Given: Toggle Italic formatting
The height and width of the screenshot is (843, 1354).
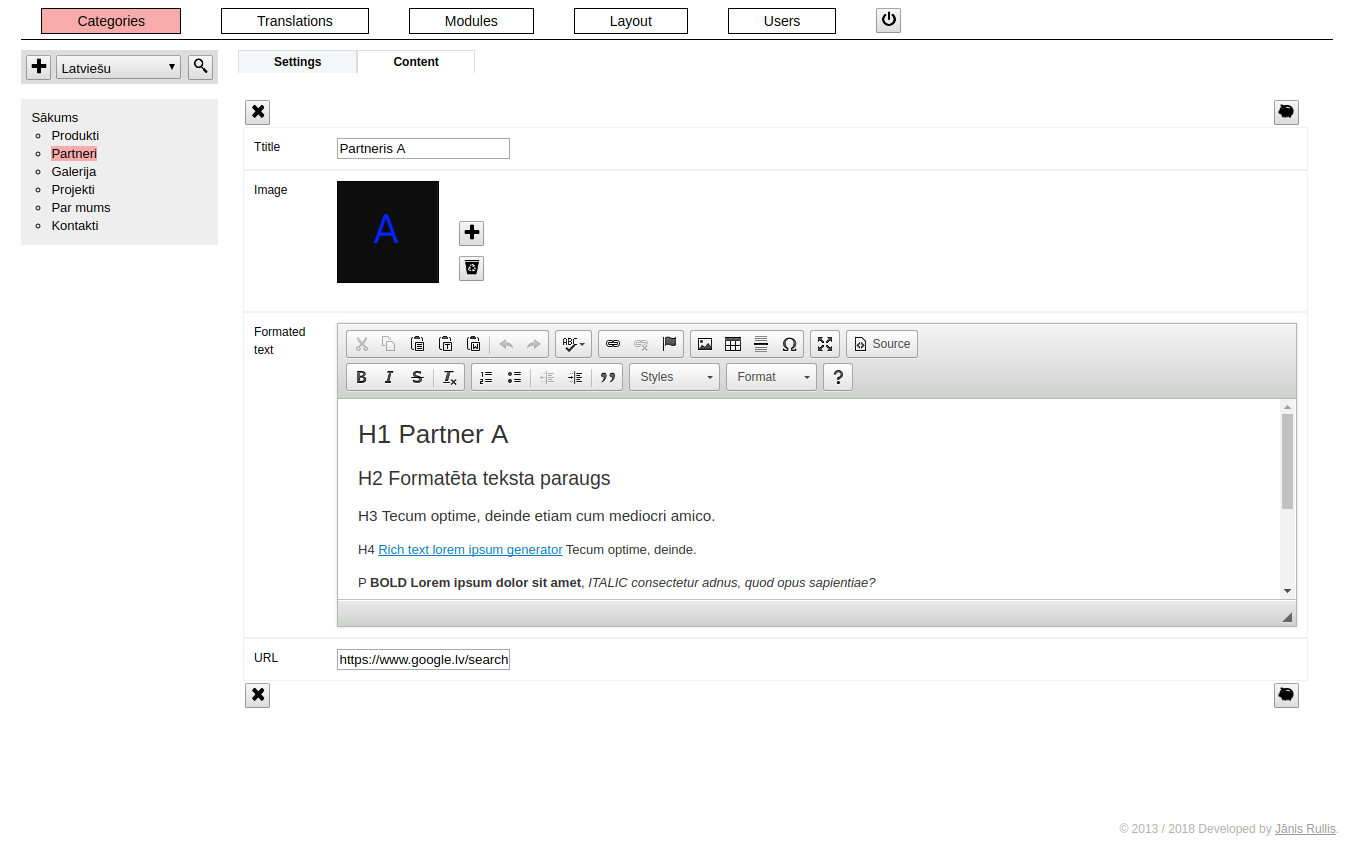Looking at the screenshot, I should pyautogui.click(x=389, y=377).
